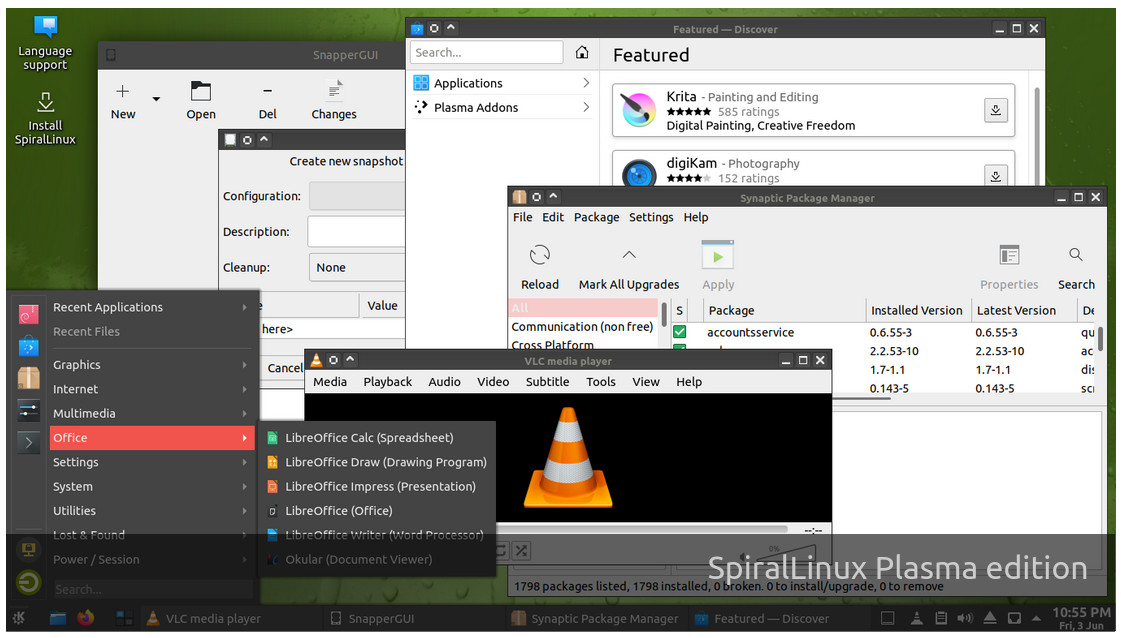Click the Discover shopping-bag favorite in launcher

click(x=29, y=346)
